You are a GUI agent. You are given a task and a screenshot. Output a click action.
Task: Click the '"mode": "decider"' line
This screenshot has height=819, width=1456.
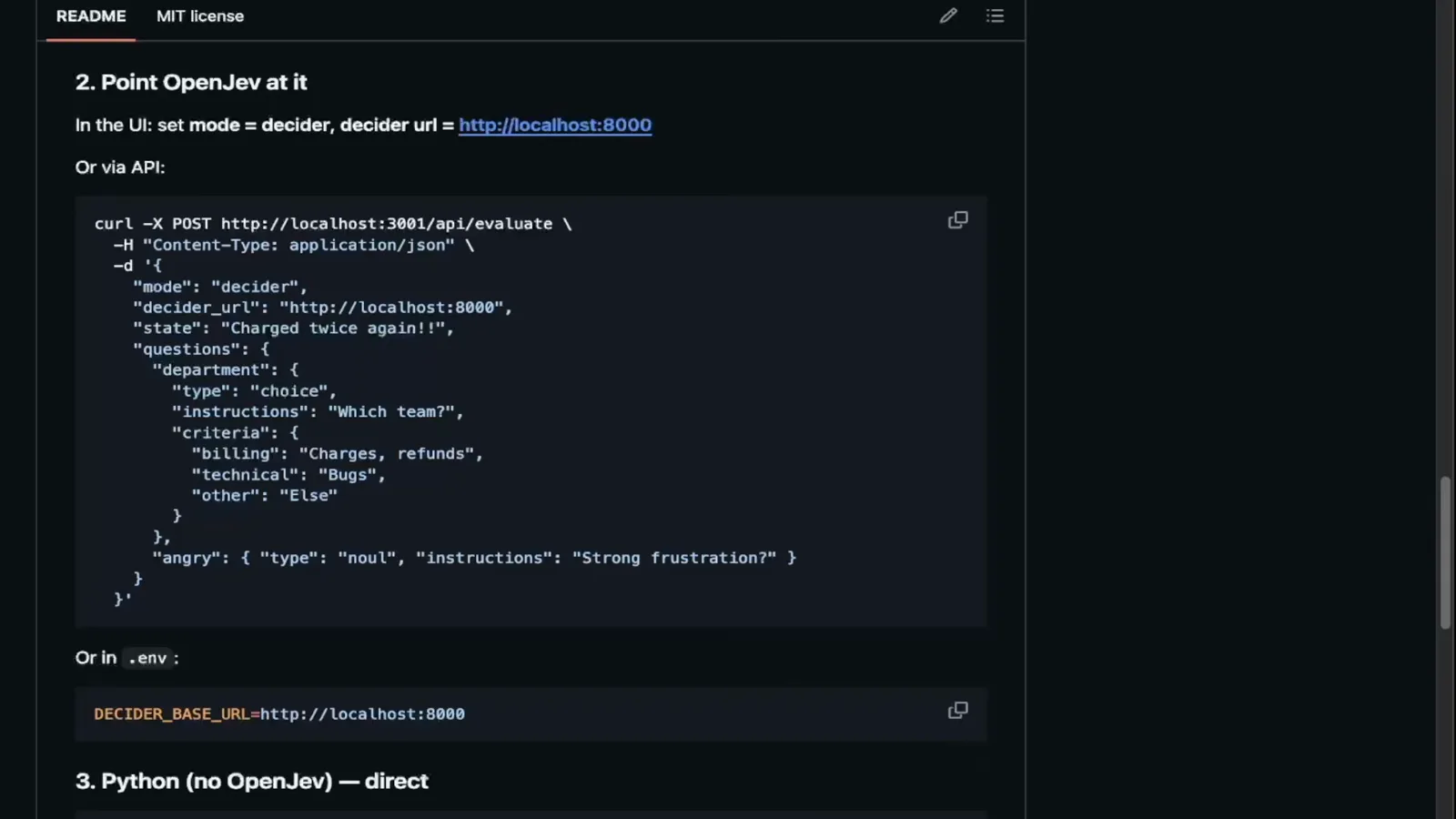coord(220,287)
